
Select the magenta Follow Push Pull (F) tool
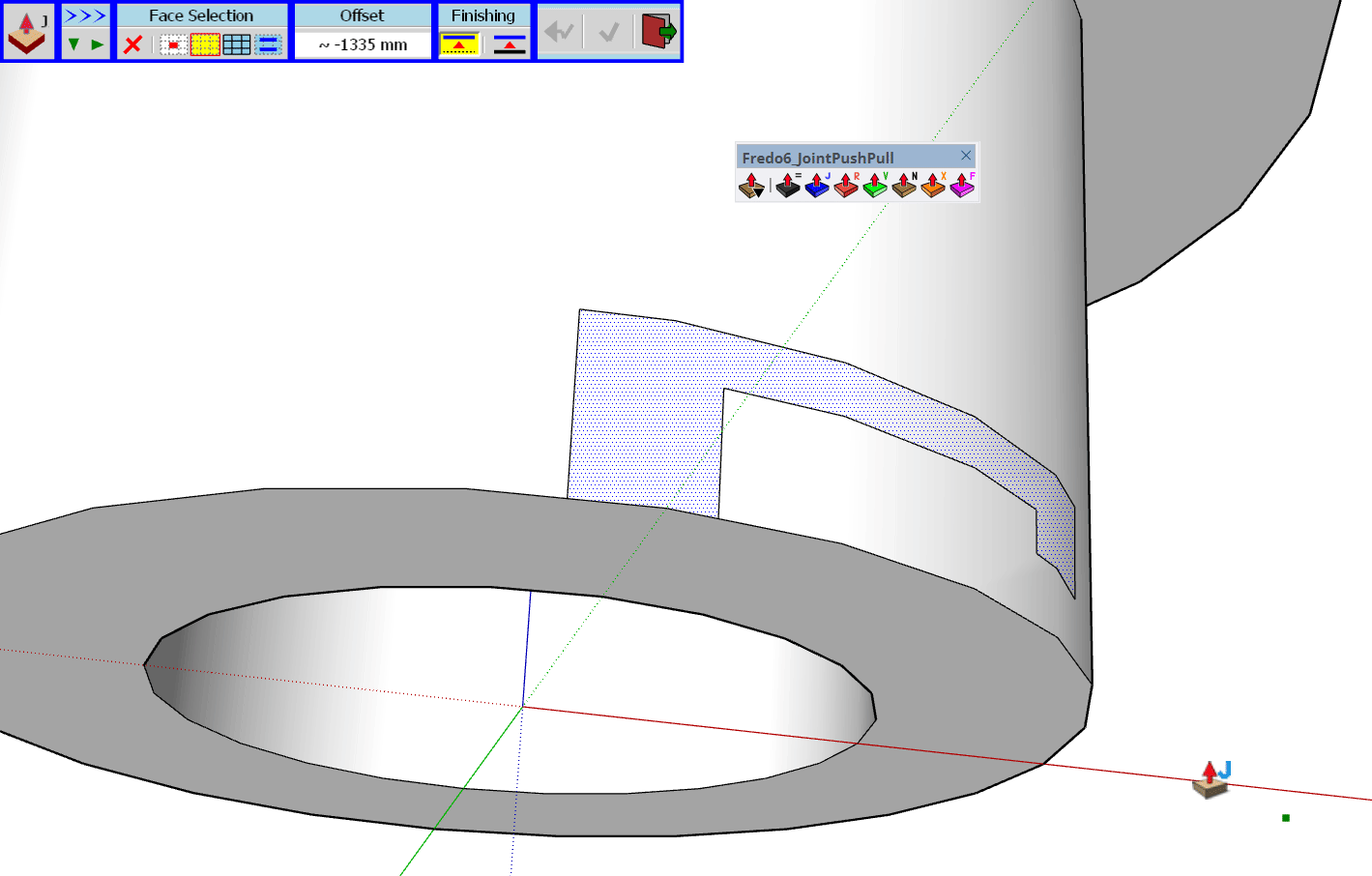tap(962, 185)
